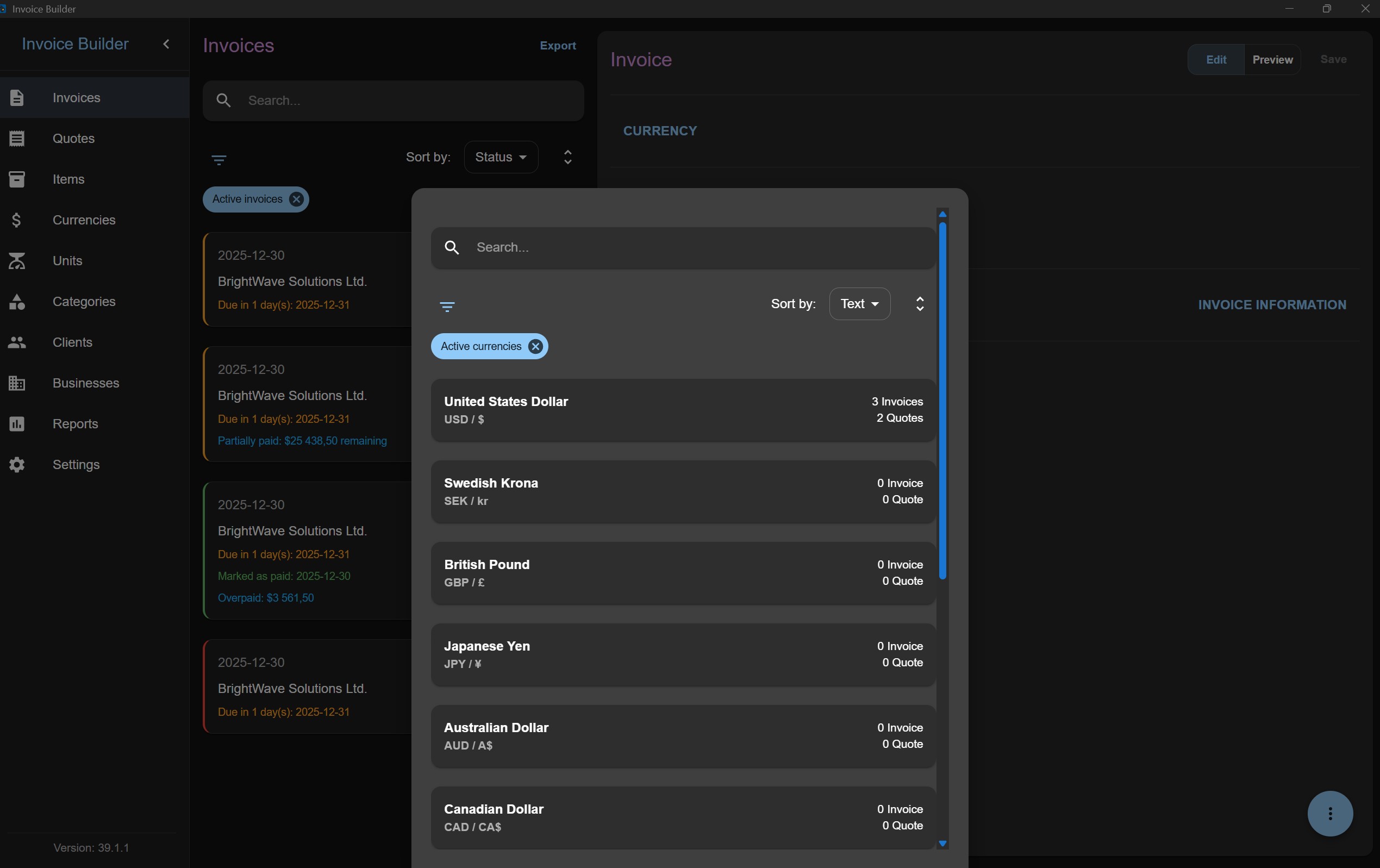The width and height of the screenshot is (1380, 868).
Task: Click the Save button
Action: pos(1333,60)
